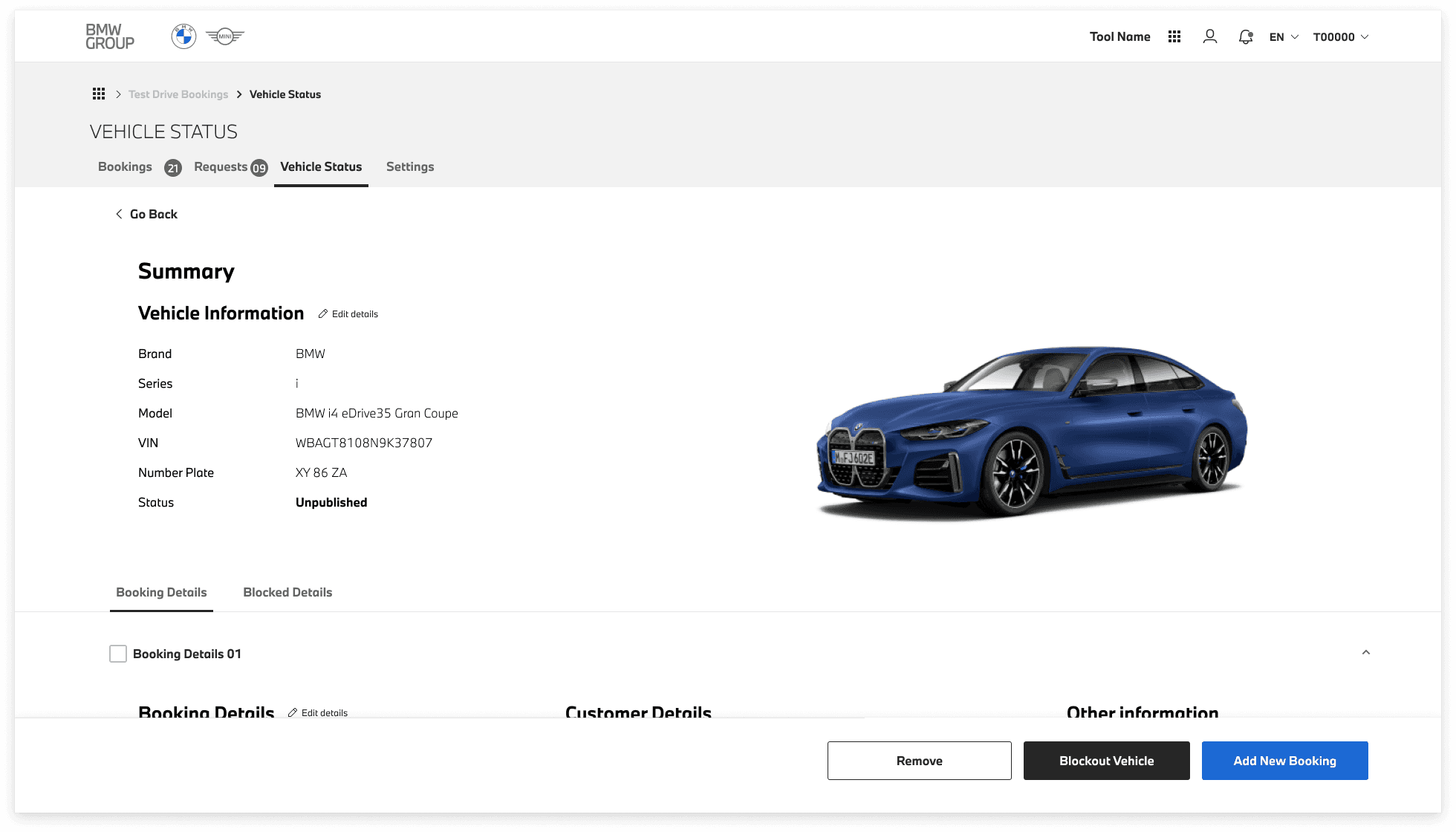Click the BMW roundel logo icon

183,36
